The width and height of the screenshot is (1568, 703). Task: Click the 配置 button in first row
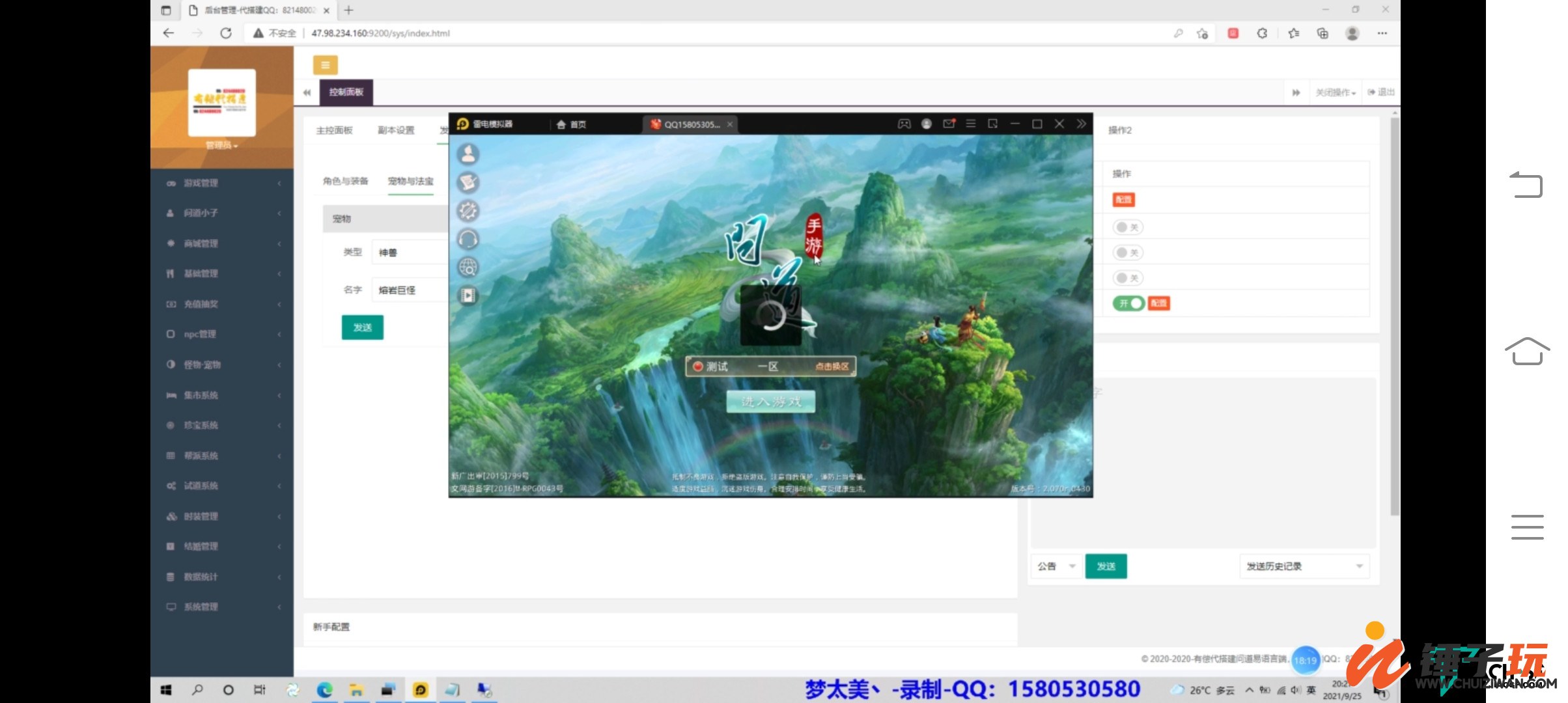click(x=1124, y=200)
